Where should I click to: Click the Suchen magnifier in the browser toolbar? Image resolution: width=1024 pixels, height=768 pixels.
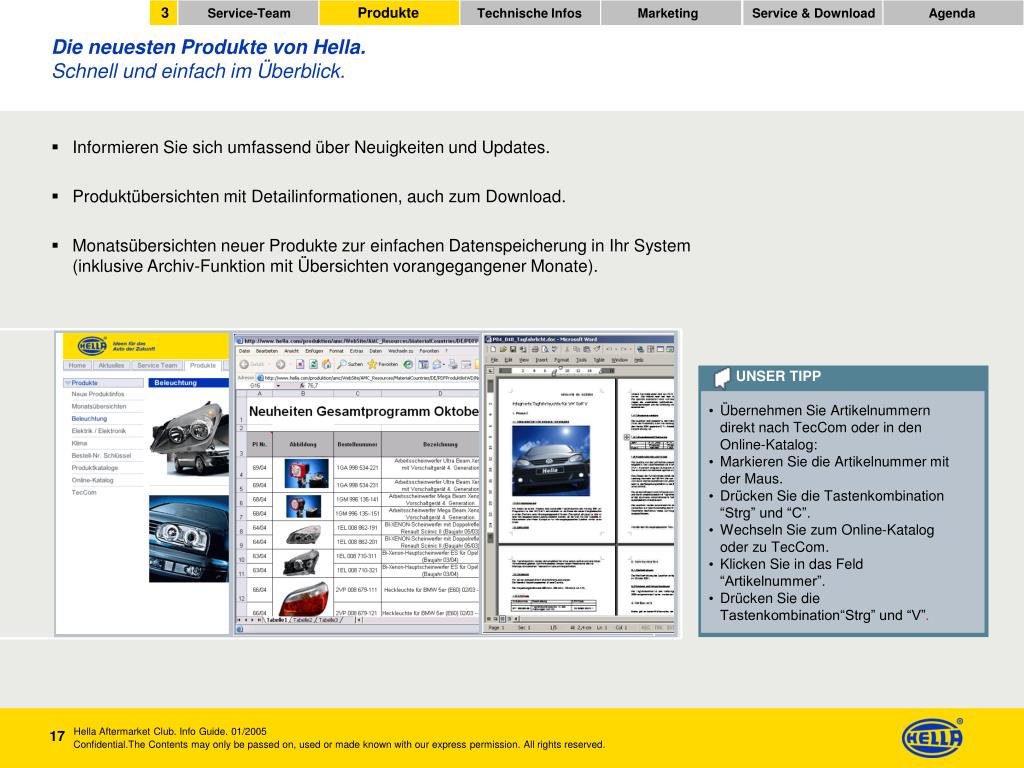tap(340, 364)
